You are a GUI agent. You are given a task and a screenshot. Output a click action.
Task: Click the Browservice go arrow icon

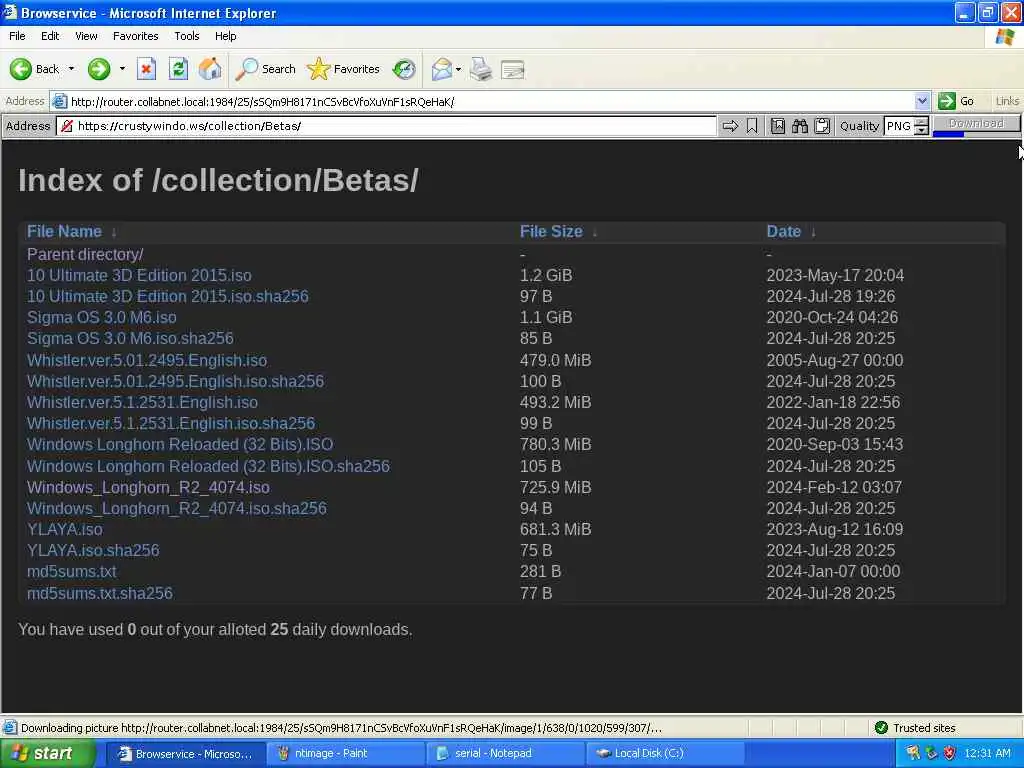(730, 125)
